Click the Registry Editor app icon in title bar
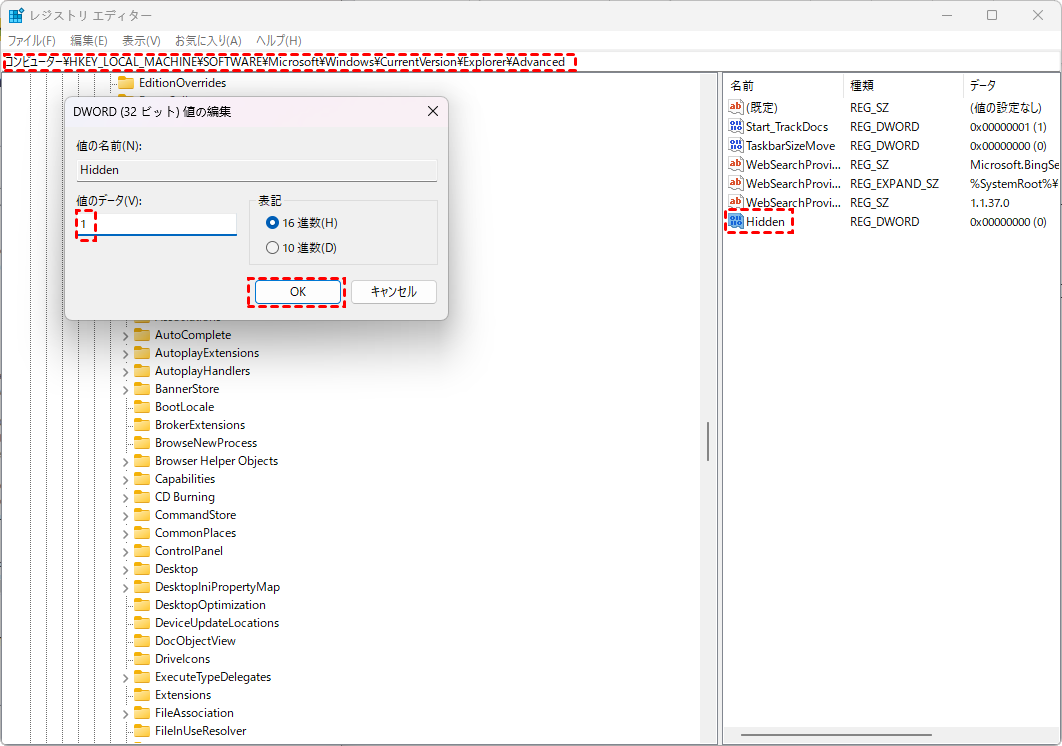The height and width of the screenshot is (746, 1062). coord(17,16)
